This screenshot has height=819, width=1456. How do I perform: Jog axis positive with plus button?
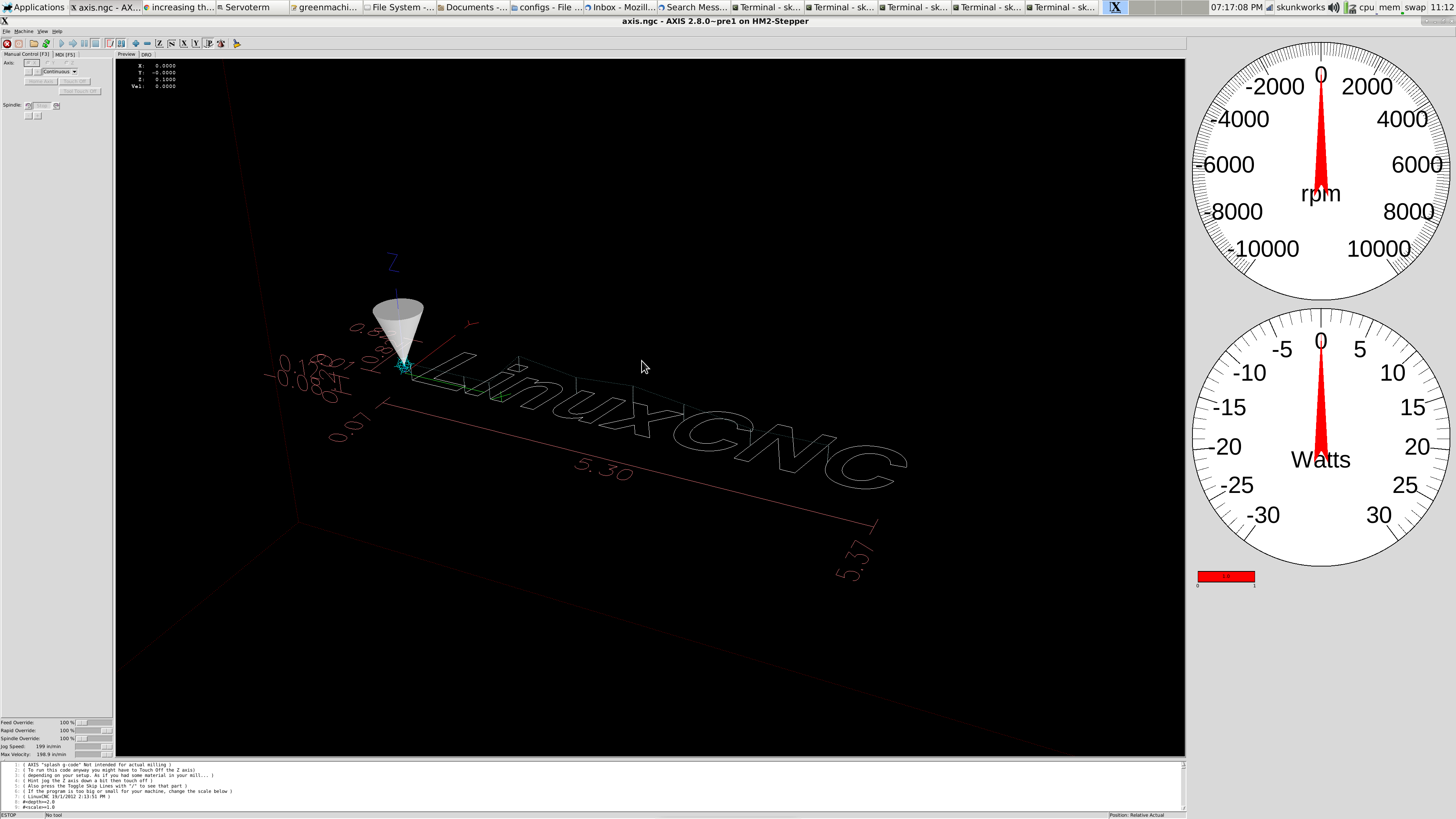(38, 72)
